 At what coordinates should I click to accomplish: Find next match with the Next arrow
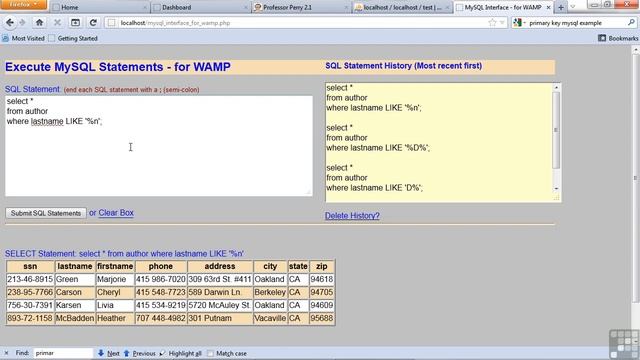pyautogui.click(x=109, y=353)
